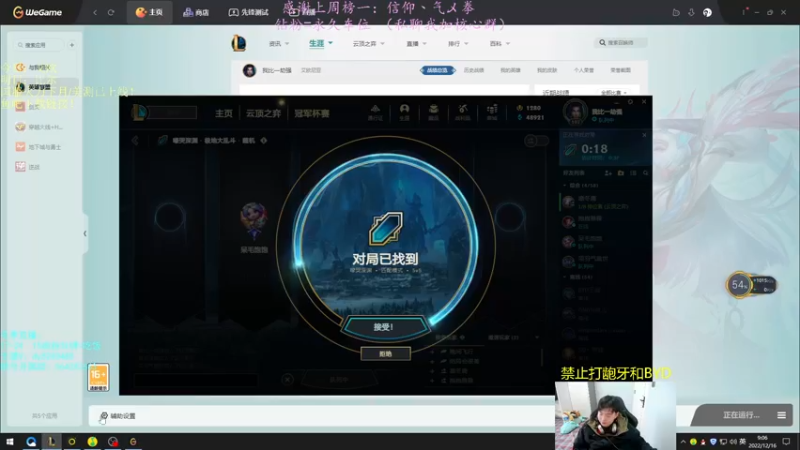This screenshot has height=450, width=800.
Task: Switch to the 我的英雄 tab
Action: click(x=510, y=70)
